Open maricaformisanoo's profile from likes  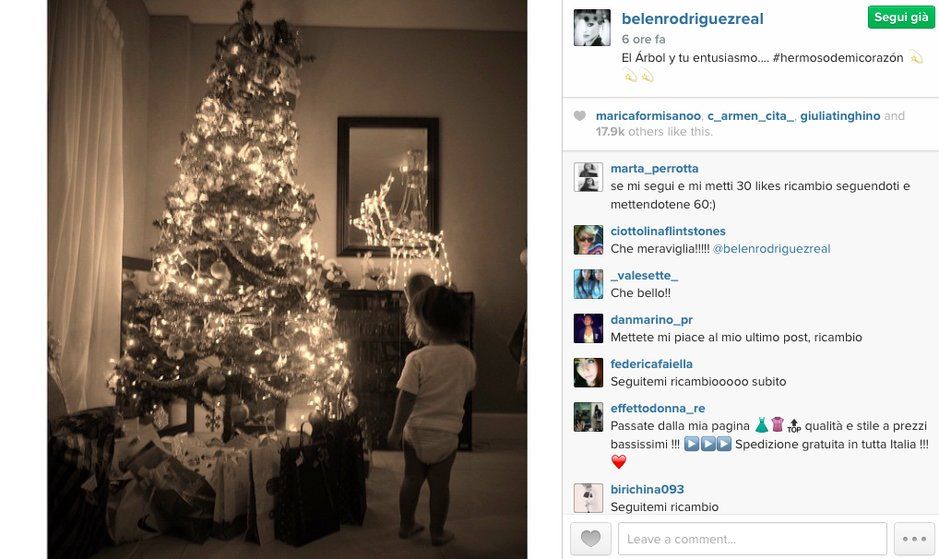(648, 116)
